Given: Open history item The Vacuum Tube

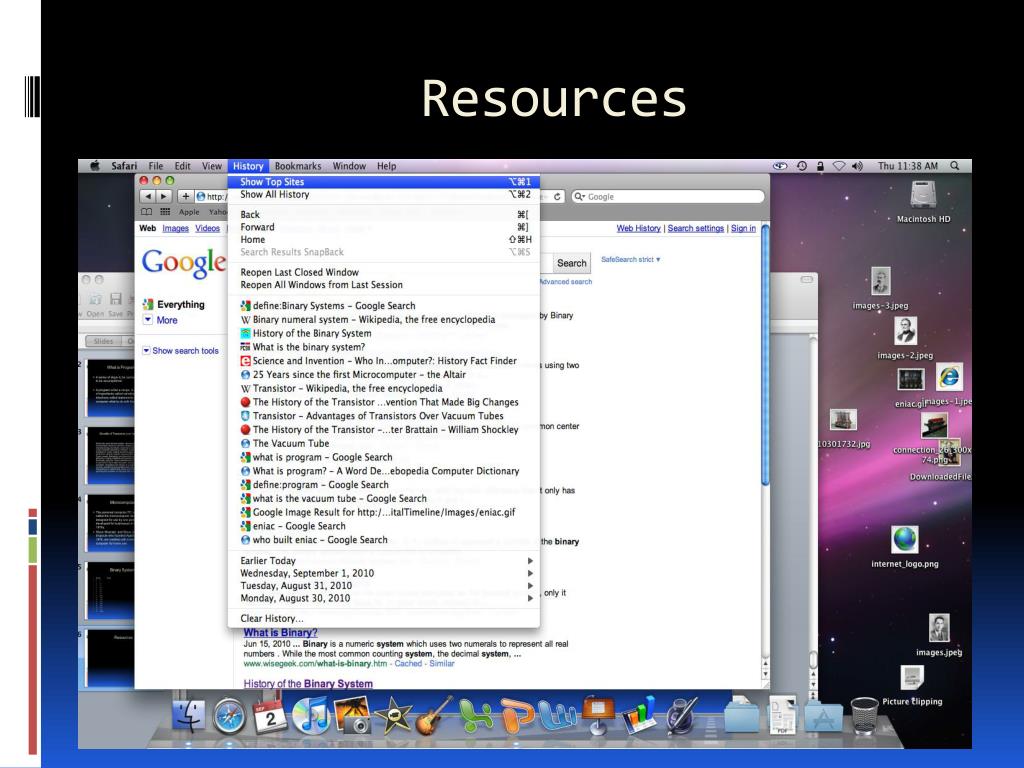Looking at the screenshot, I should 384,443.
